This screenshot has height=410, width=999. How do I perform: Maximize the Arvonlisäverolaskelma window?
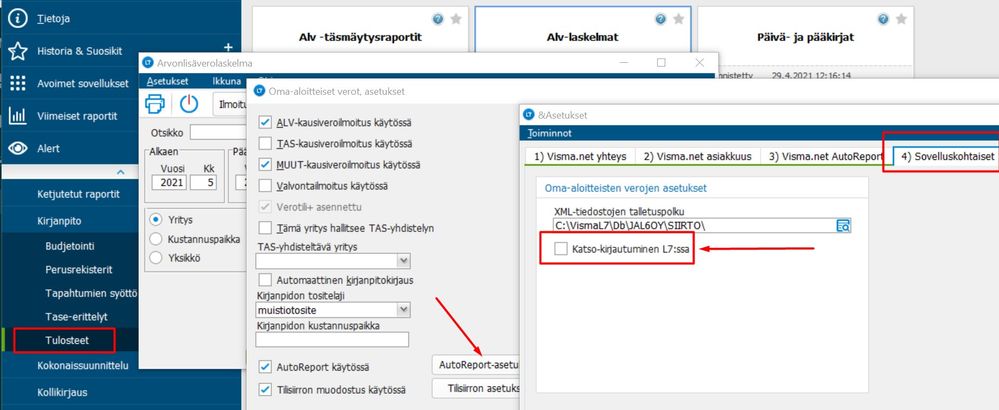[x=661, y=62]
